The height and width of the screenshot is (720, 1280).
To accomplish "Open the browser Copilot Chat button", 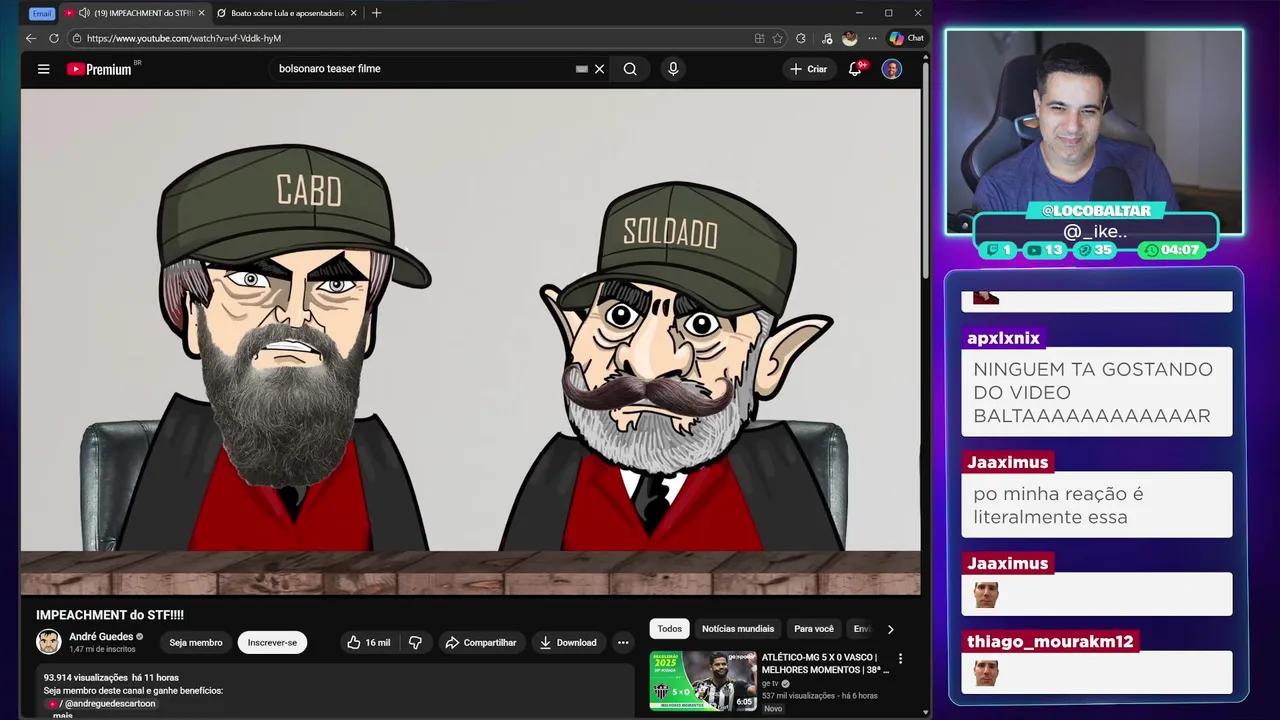I will coord(907,38).
